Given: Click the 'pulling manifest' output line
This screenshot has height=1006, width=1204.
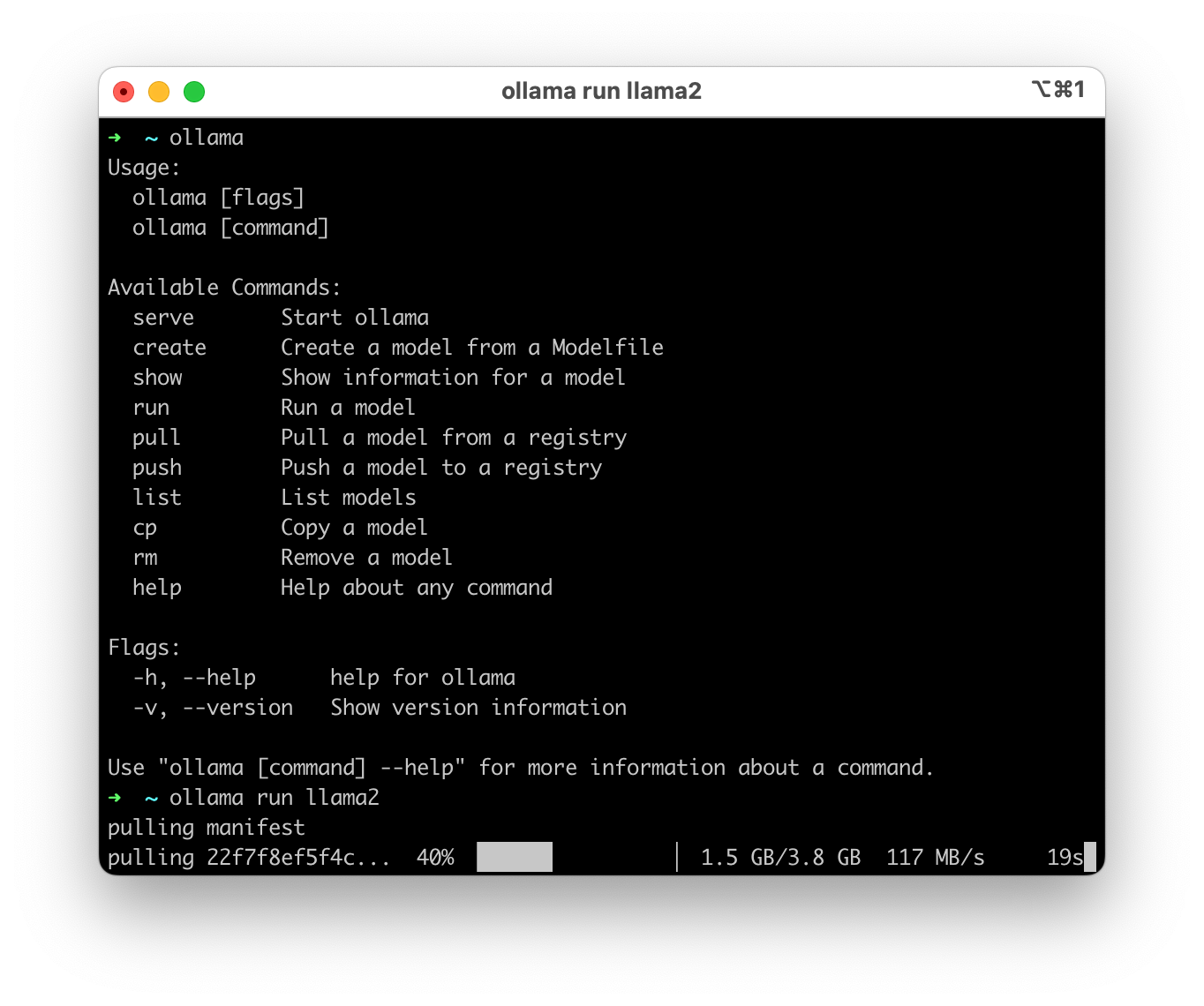Looking at the screenshot, I should point(207,828).
